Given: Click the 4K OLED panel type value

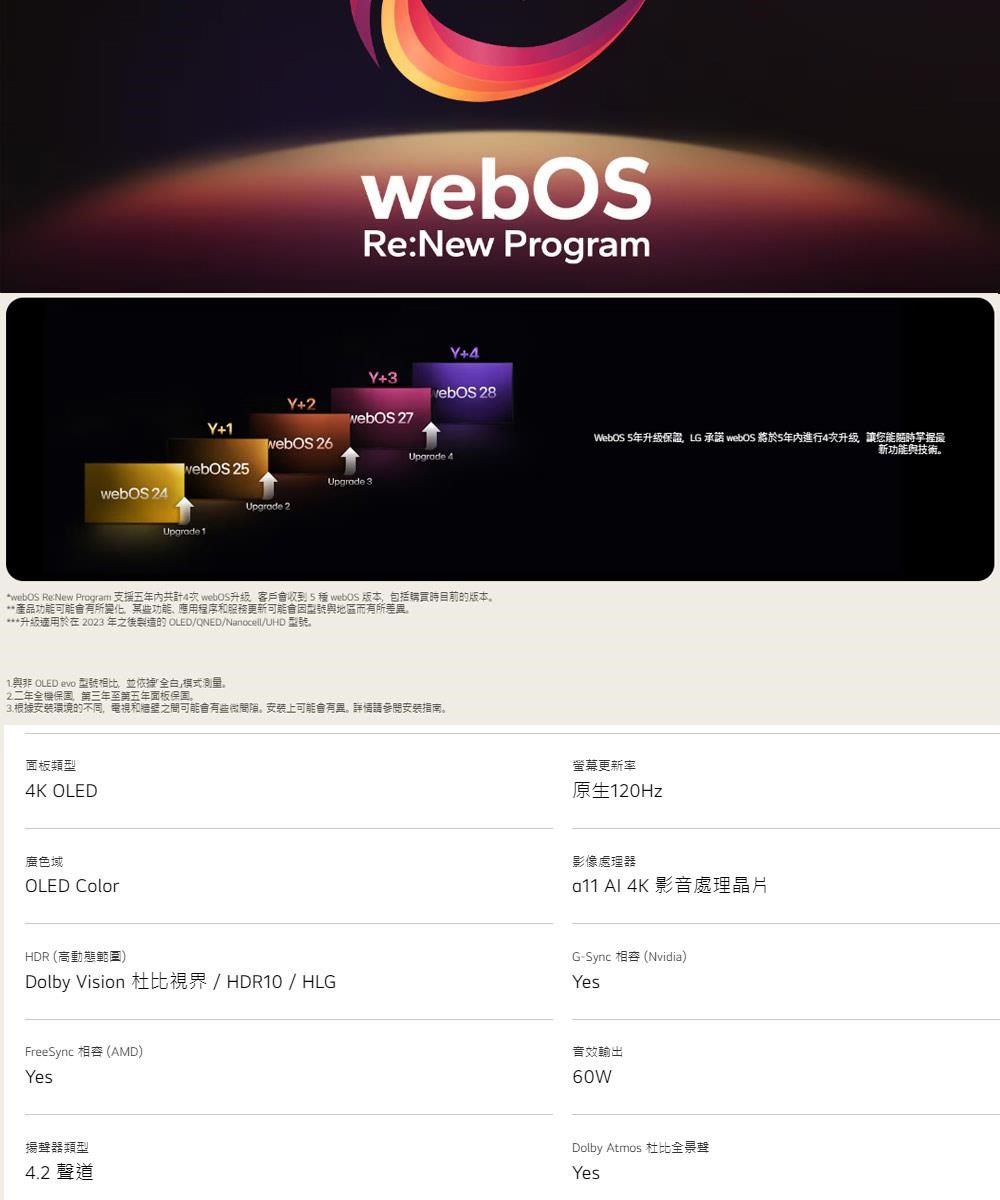Looking at the screenshot, I should pyautogui.click(x=61, y=791).
